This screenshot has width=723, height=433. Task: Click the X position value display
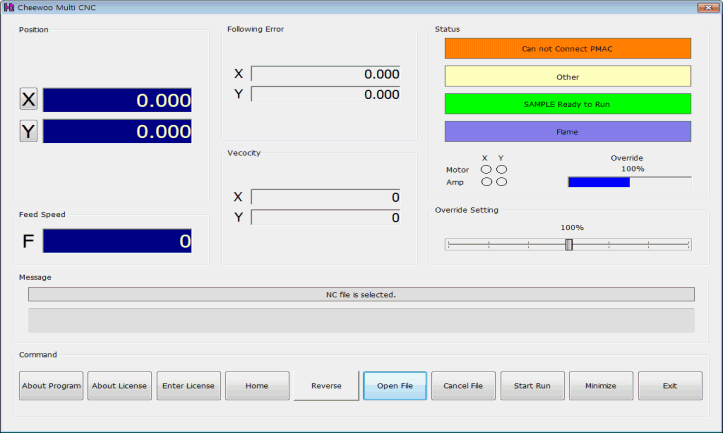[x=117, y=100]
